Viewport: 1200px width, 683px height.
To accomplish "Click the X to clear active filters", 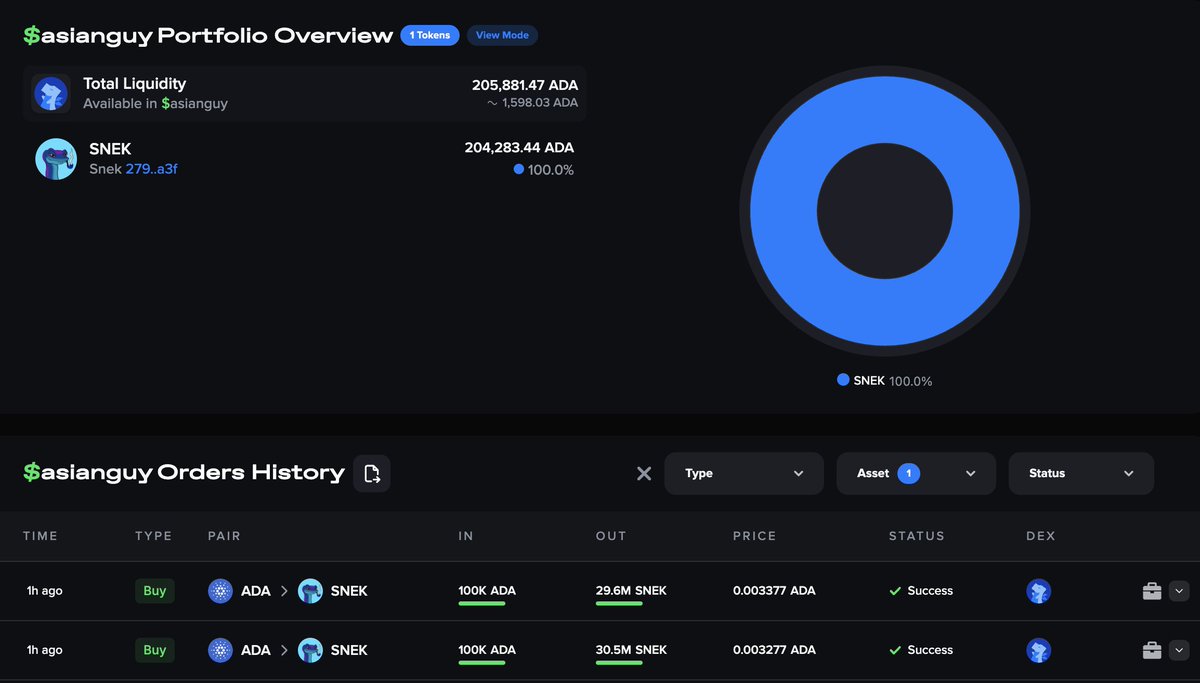I will pos(644,473).
